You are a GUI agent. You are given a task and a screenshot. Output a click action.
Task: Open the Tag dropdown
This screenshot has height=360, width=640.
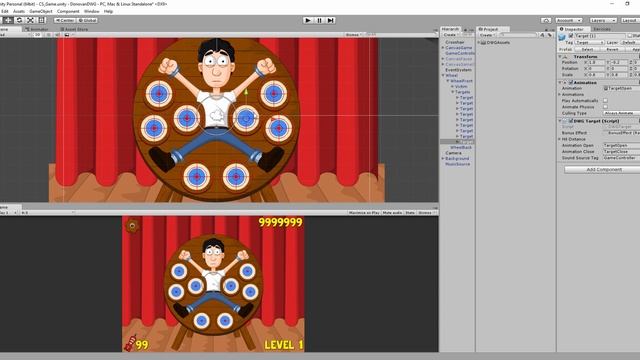[x=589, y=42]
